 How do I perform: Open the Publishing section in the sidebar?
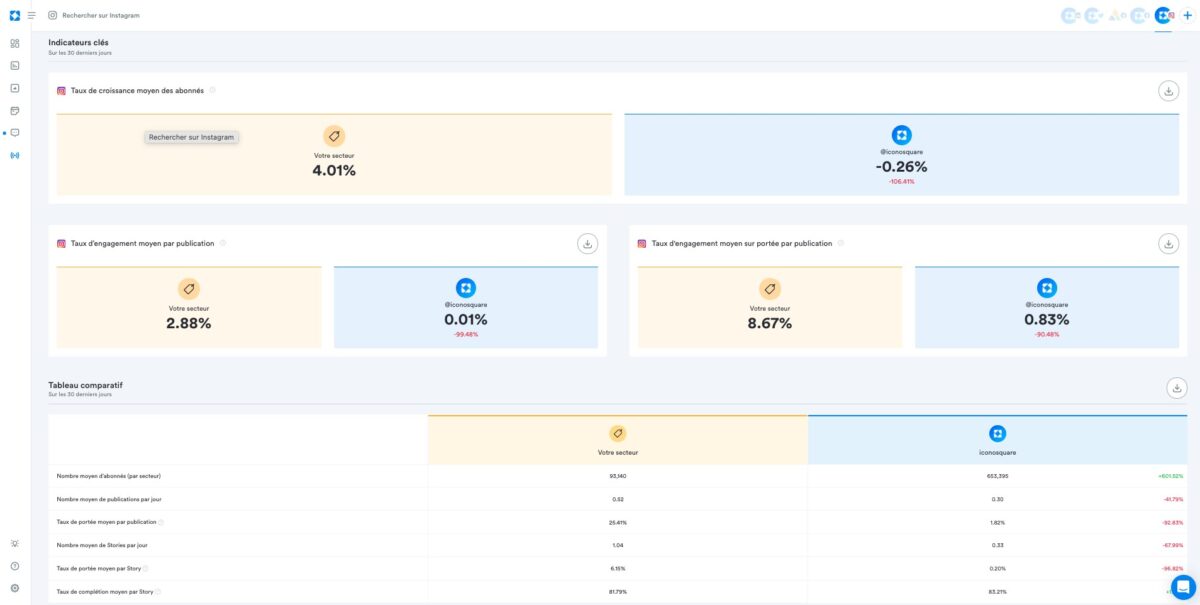[x=16, y=88]
